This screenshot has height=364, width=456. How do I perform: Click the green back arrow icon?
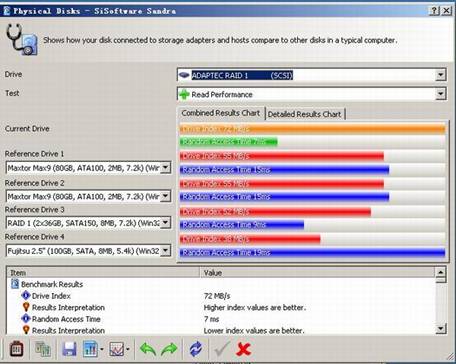pos(148,349)
